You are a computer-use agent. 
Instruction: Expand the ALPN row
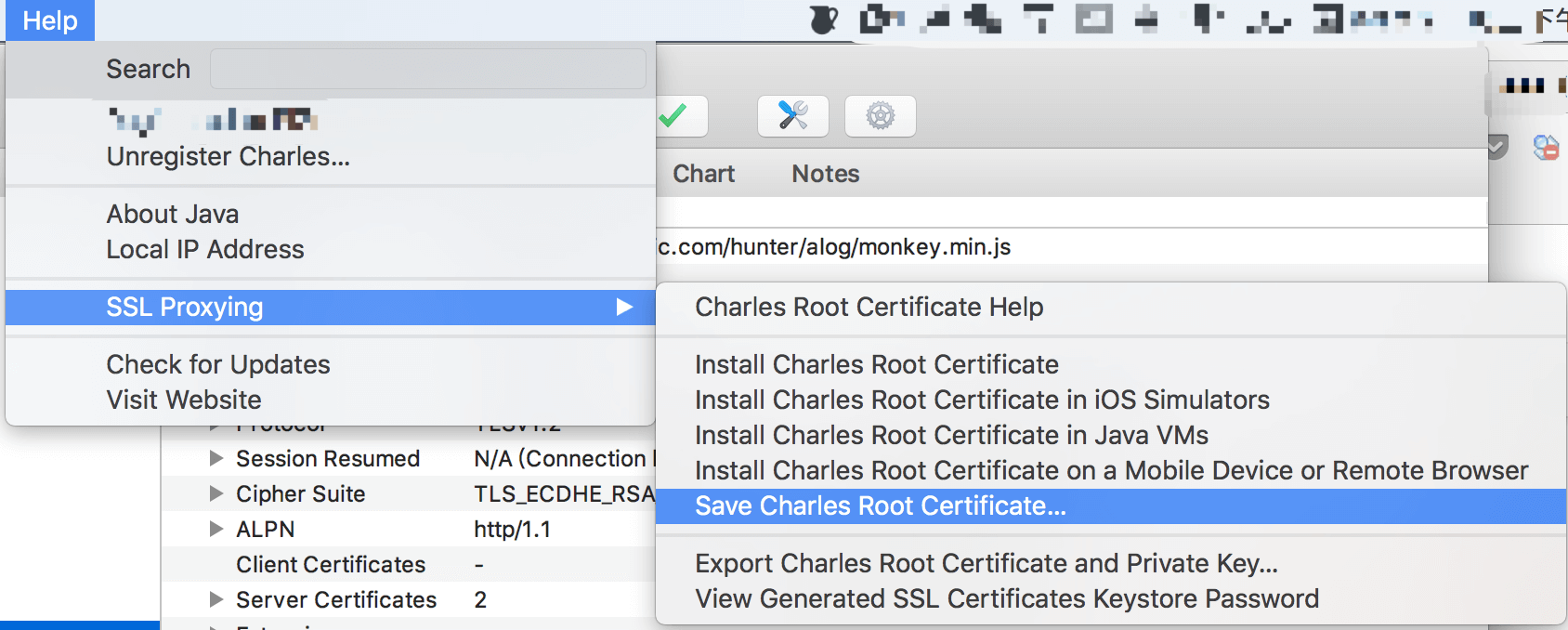coord(216,529)
